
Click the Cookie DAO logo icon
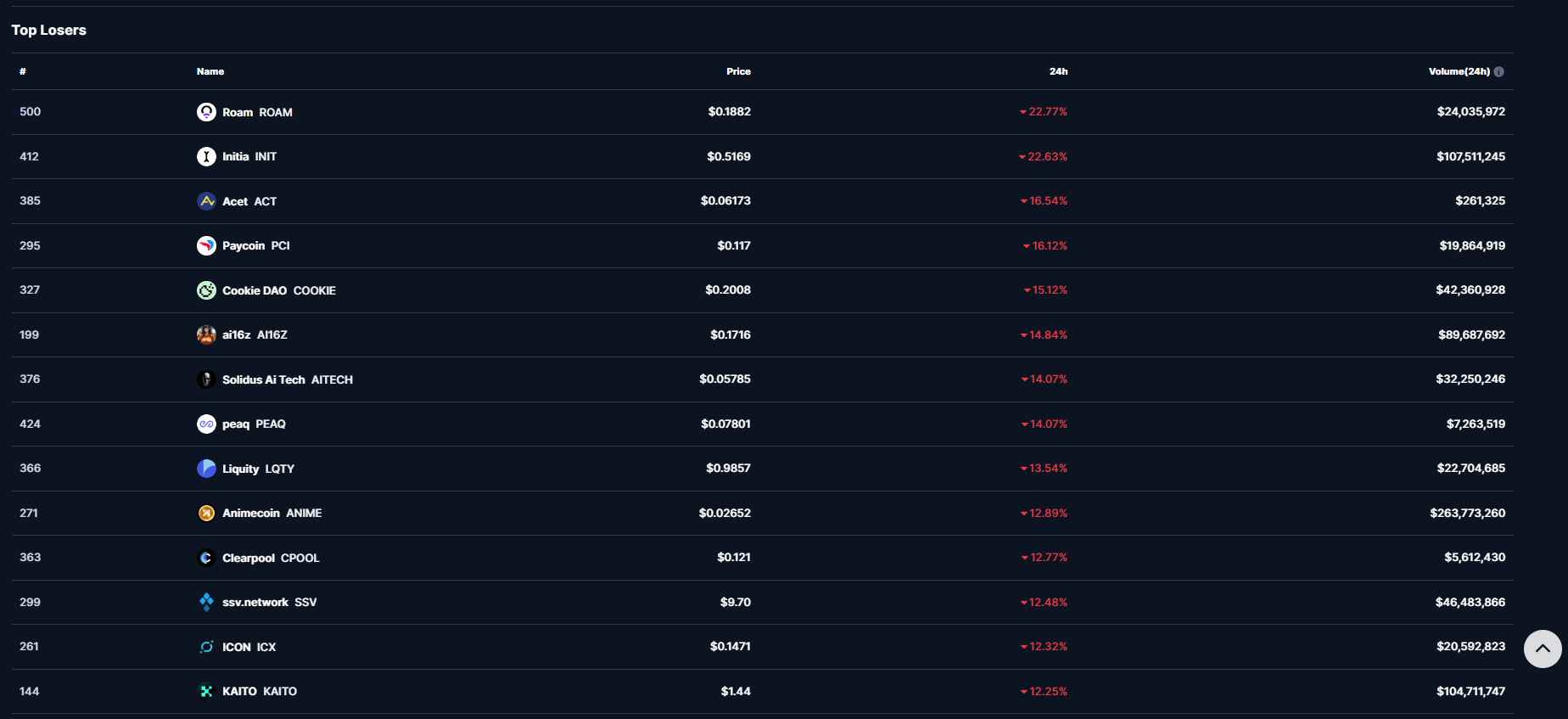coord(206,290)
